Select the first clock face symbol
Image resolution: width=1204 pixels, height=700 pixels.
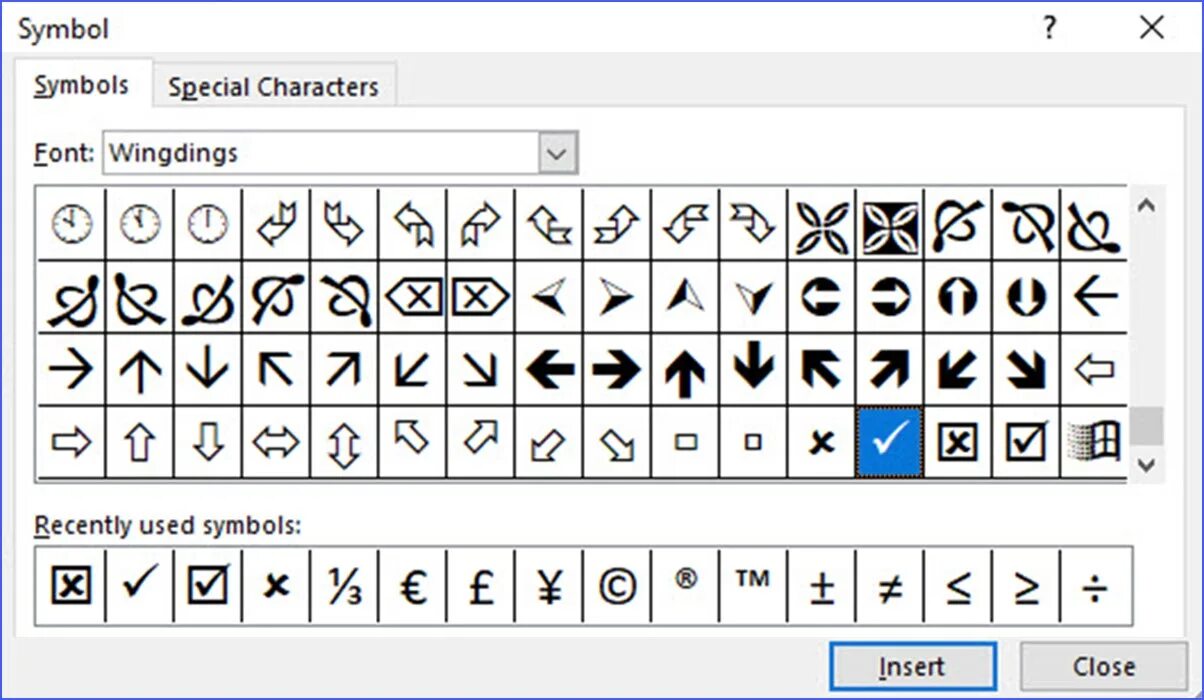[x=71, y=224]
